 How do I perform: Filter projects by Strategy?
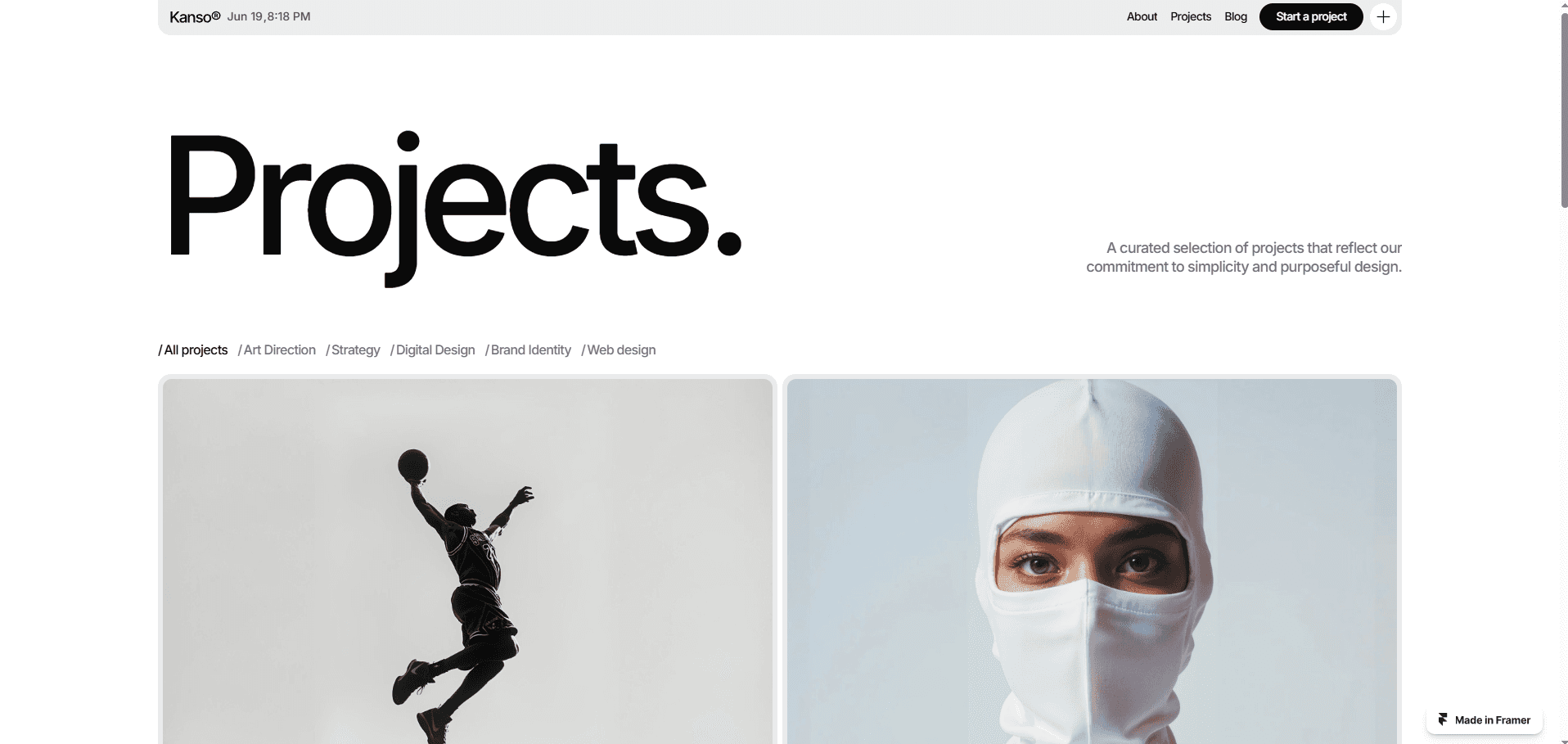pyautogui.click(x=353, y=349)
